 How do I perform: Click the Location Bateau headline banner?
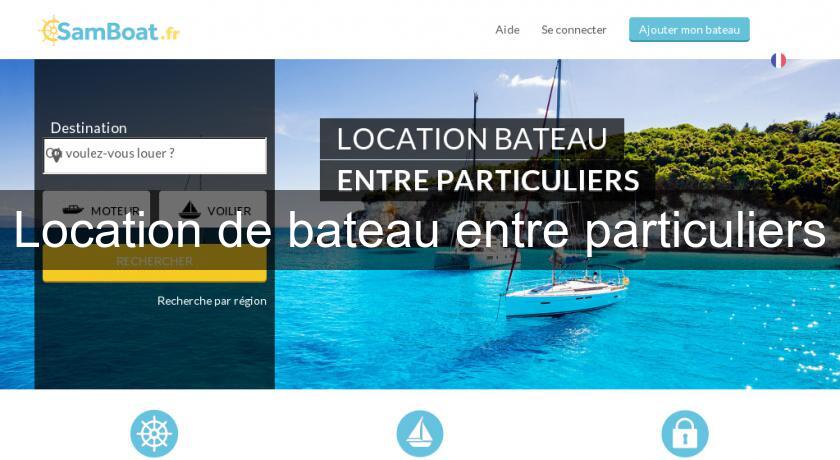[x=472, y=139]
